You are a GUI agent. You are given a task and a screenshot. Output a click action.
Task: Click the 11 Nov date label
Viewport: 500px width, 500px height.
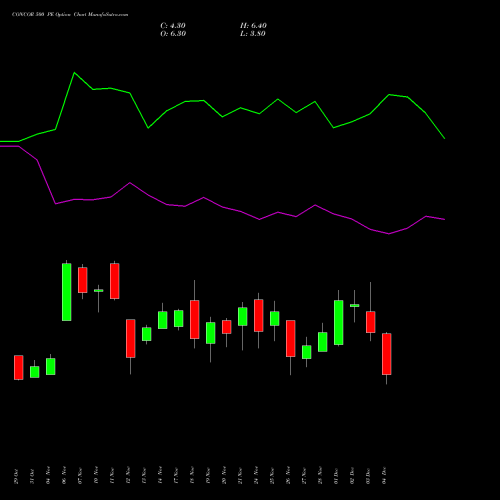112,475
